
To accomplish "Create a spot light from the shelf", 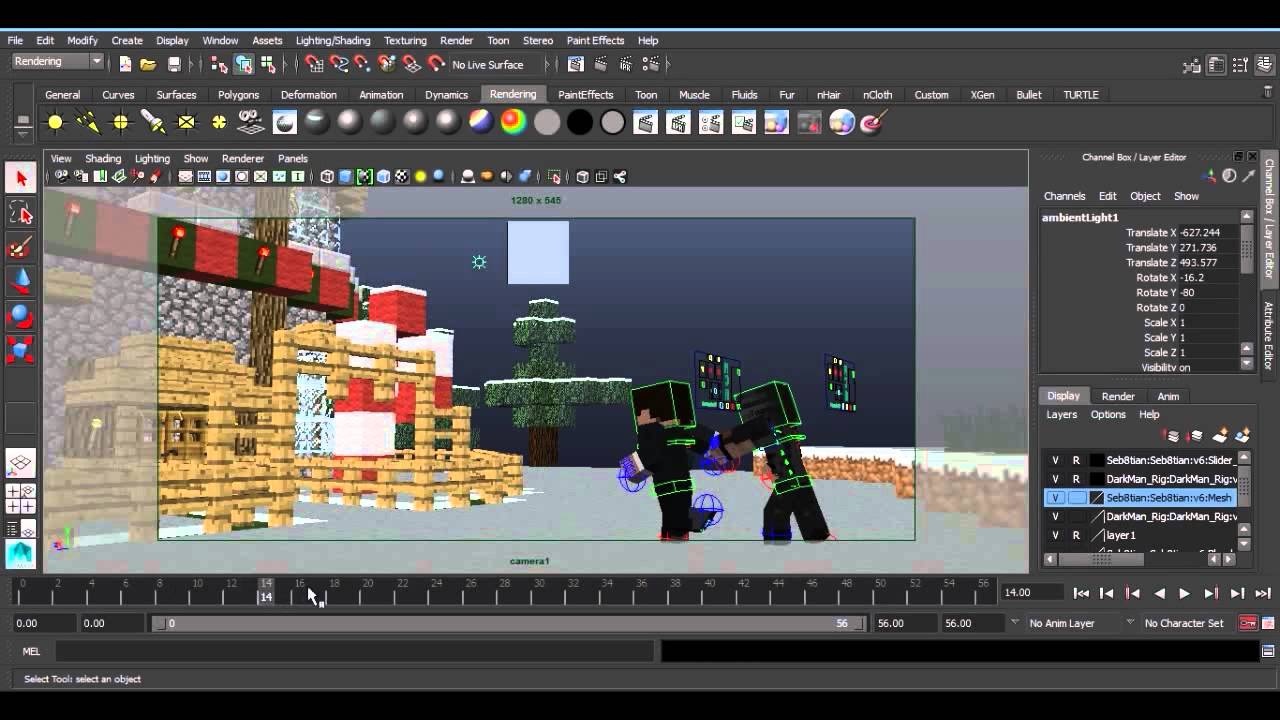I will pos(153,123).
